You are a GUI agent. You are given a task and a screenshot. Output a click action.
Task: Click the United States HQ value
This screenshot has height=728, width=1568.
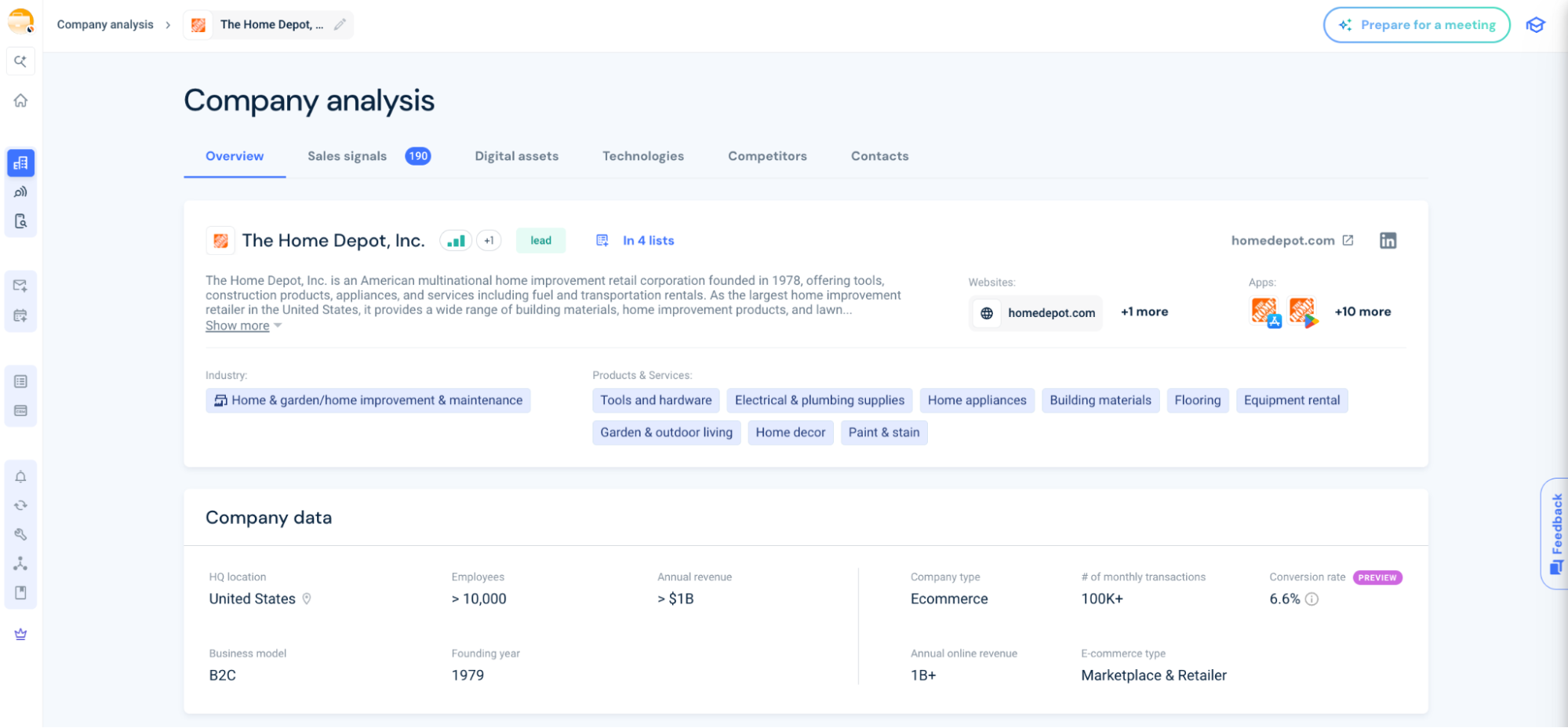[x=252, y=599]
